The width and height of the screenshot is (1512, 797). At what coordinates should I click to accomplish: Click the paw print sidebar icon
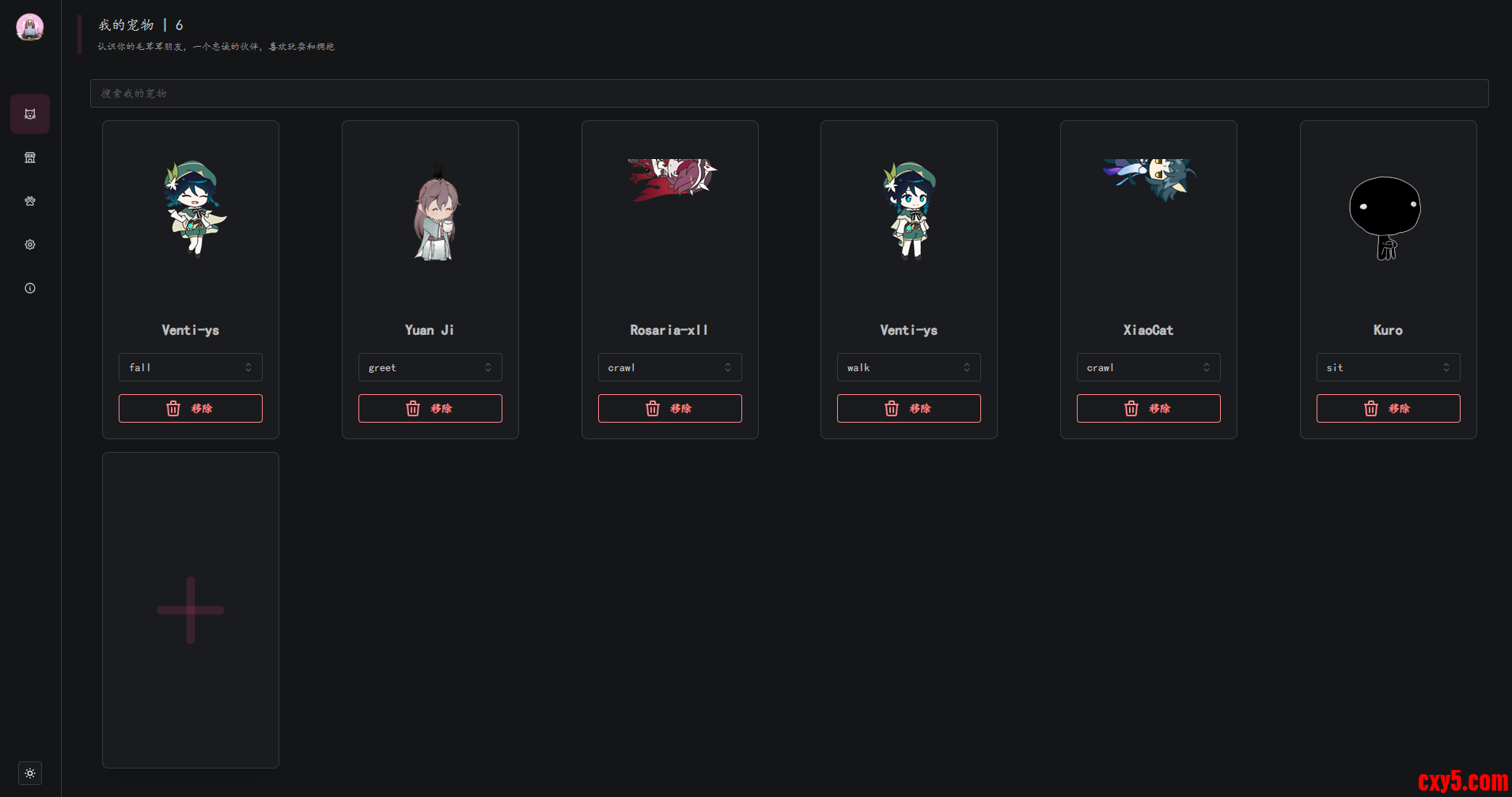tap(30, 201)
